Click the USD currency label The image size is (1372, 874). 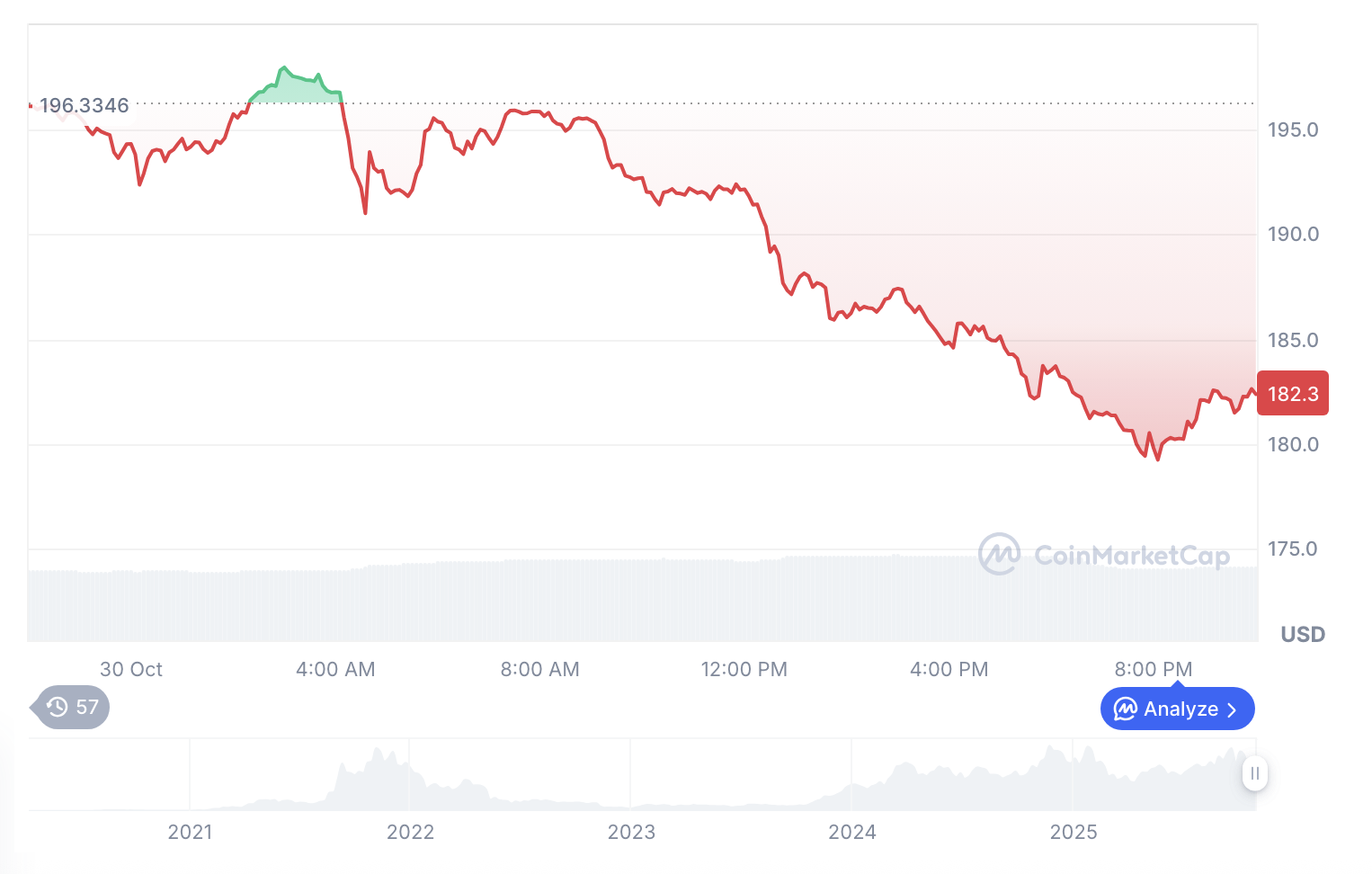coord(1303,635)
